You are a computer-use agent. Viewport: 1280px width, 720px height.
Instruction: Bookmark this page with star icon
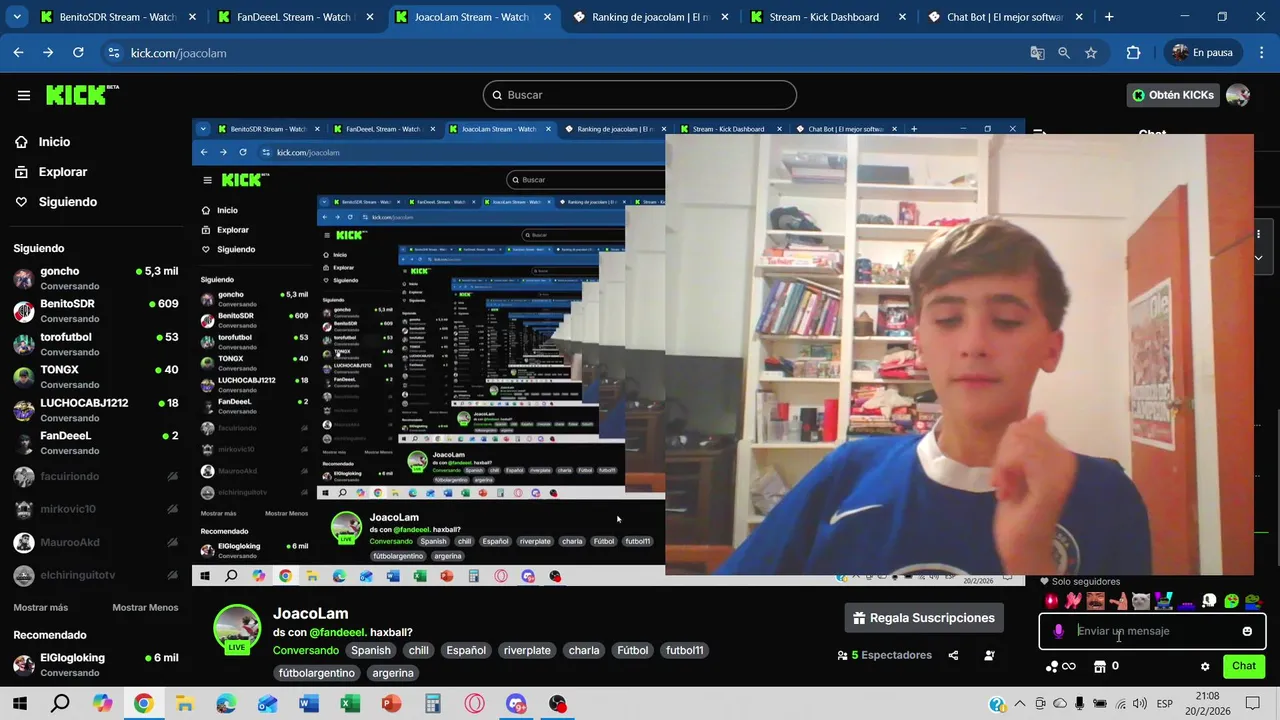[x=1091, y=53]
